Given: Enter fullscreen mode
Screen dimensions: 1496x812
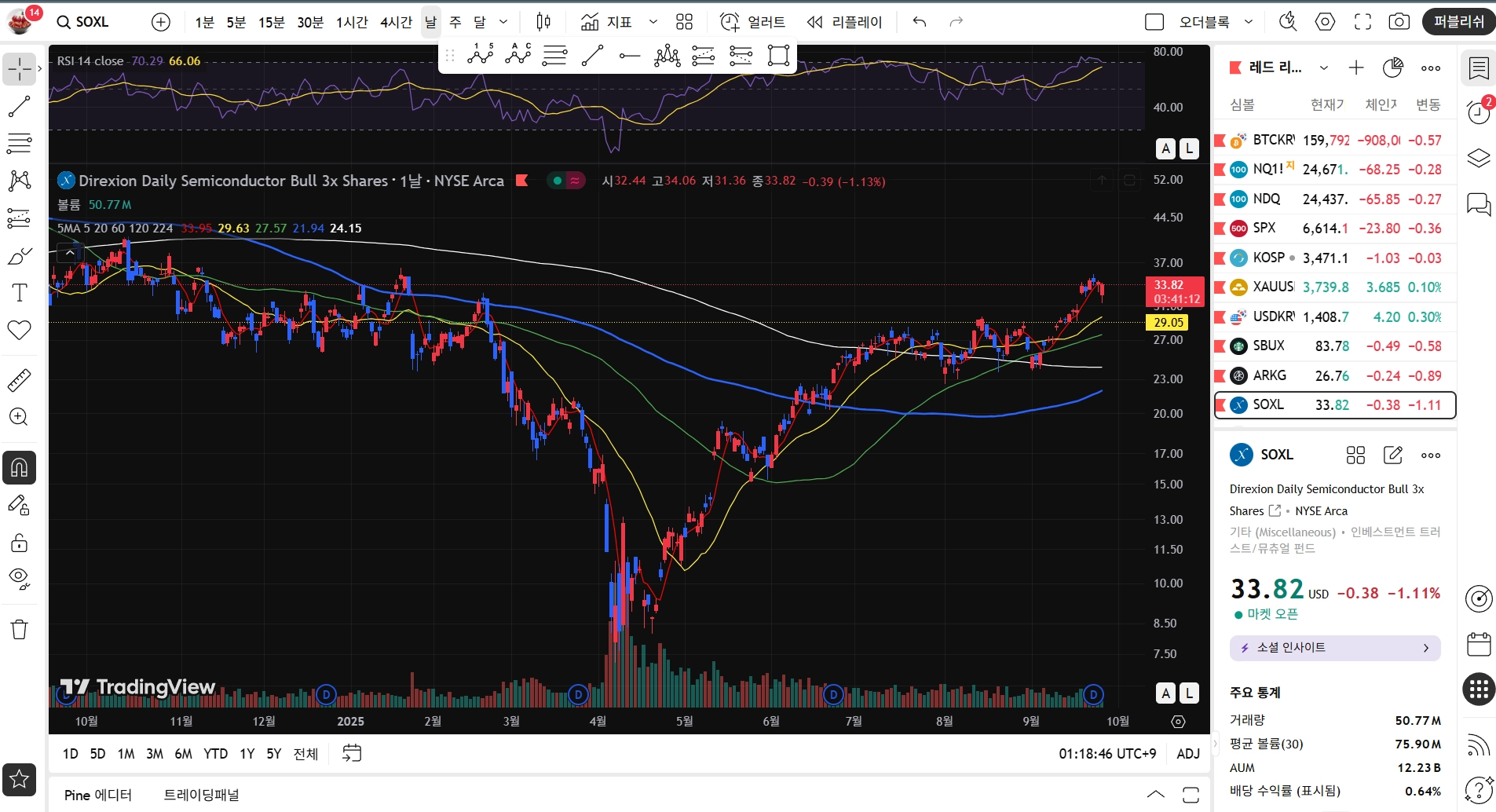Looking at the screenshot, I should (1362, 22).
